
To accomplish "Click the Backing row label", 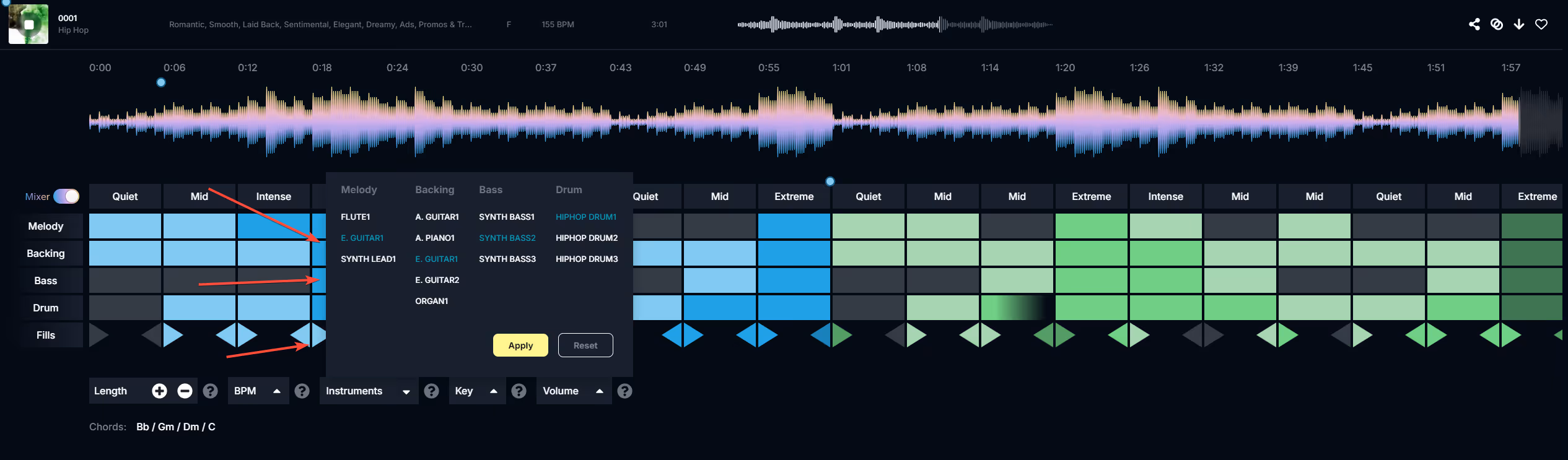I will point(46,253).
